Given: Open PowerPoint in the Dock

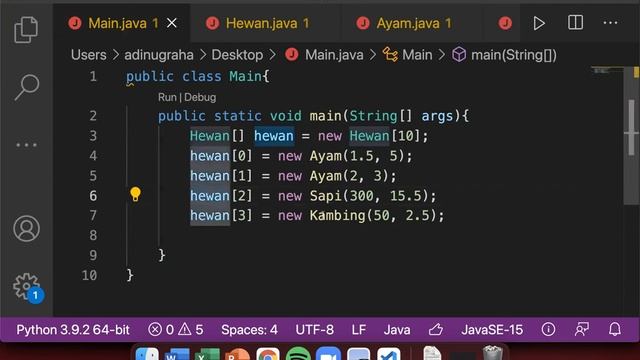Looking at the screenshot, I should (x=237, y=354).
